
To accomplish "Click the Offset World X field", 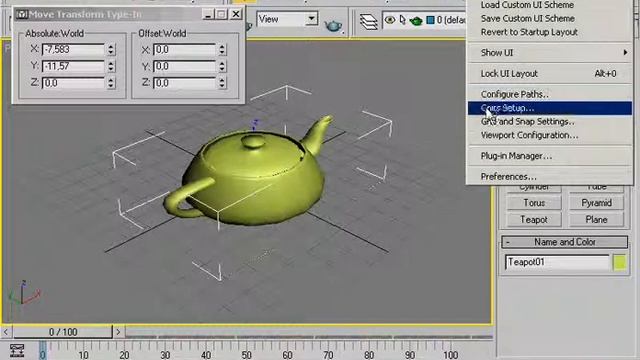I will [184, 50].
